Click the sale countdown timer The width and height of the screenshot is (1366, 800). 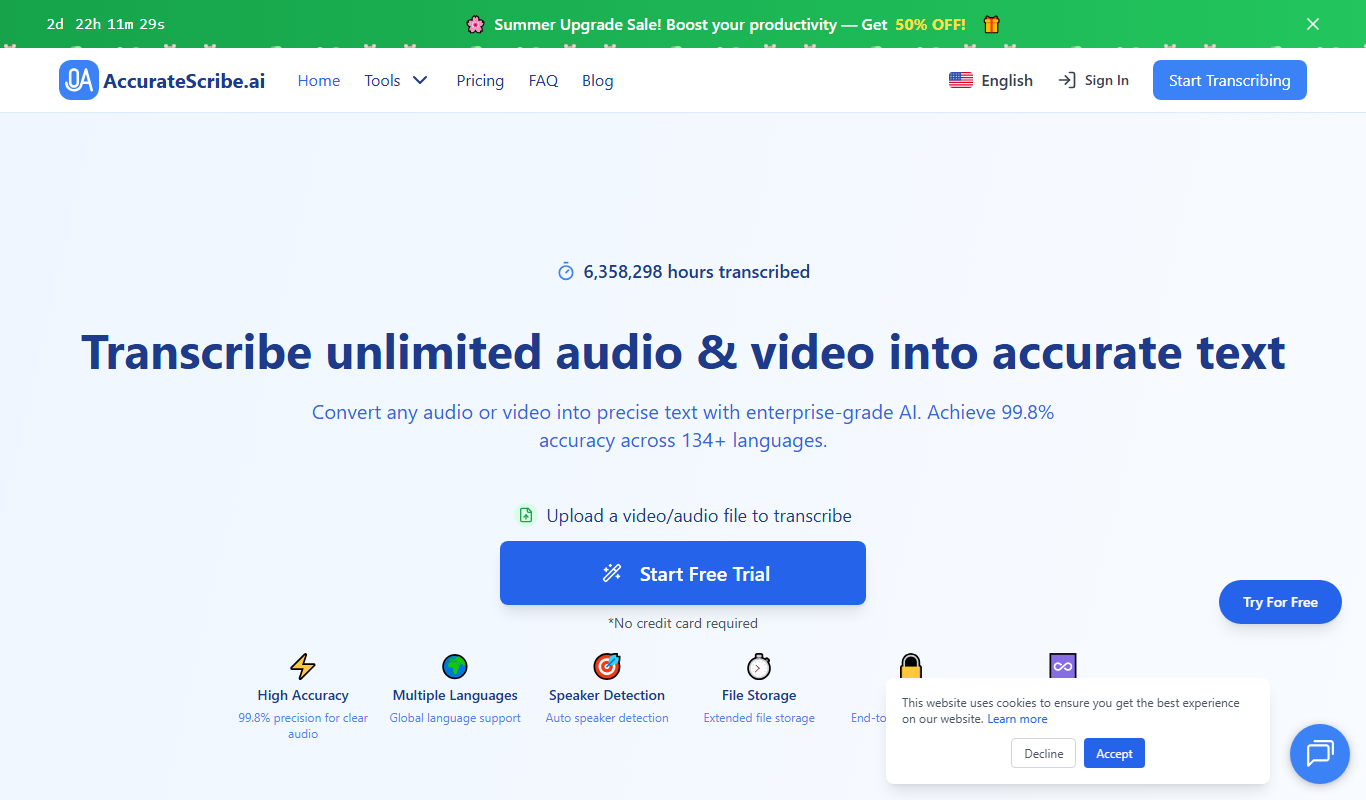(106, 24)
